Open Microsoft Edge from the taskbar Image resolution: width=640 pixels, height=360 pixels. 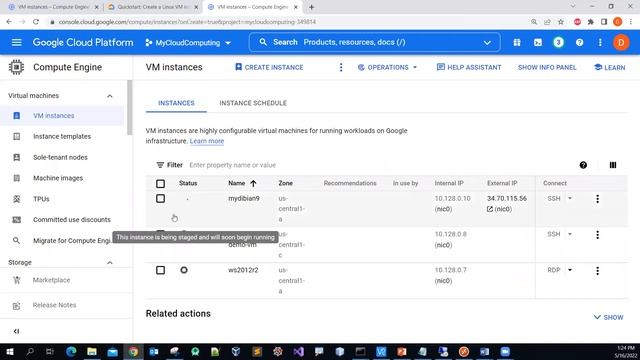tap(71, 352)
